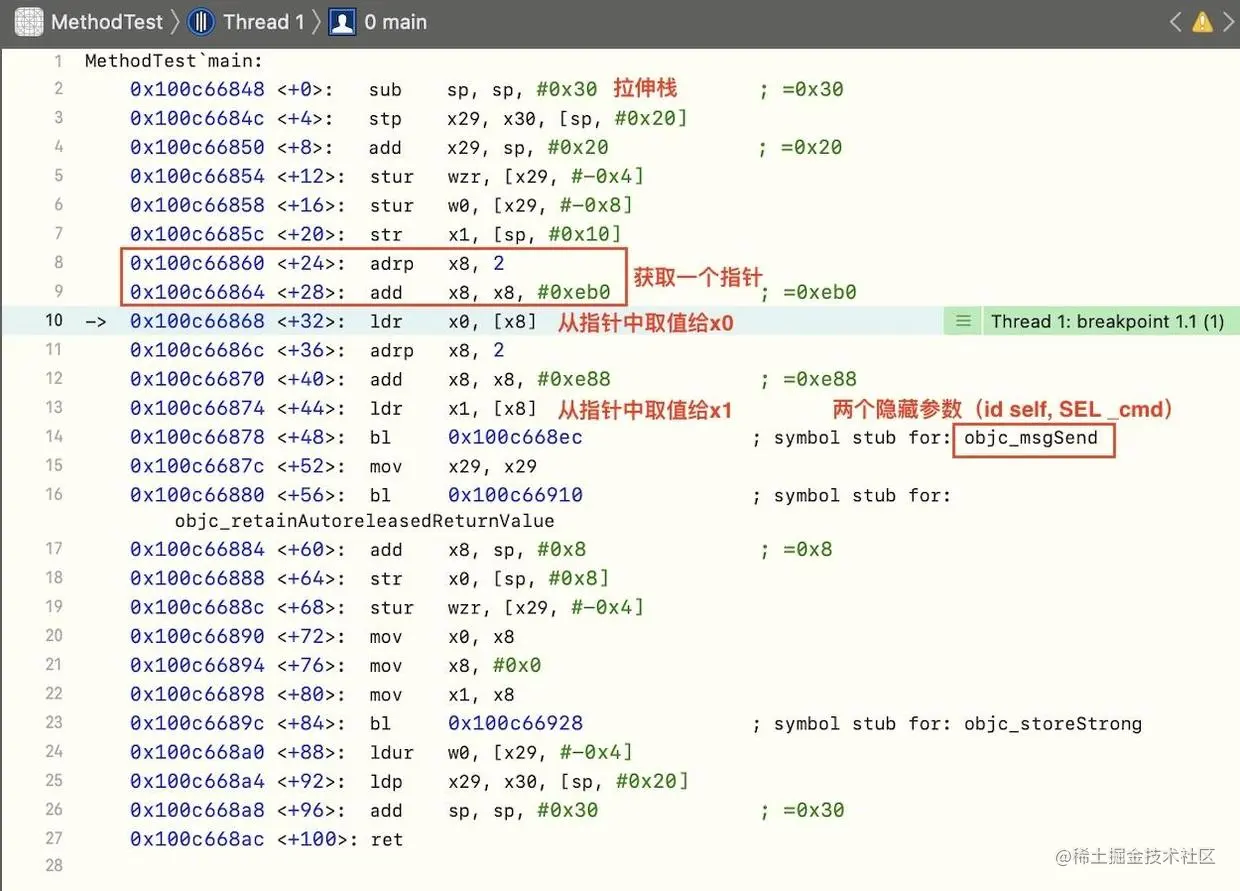The height and width of the screenshot is (891, 1240).
Task: Click the hamburger icon on the breakpoint line
Action: point(962,321)
